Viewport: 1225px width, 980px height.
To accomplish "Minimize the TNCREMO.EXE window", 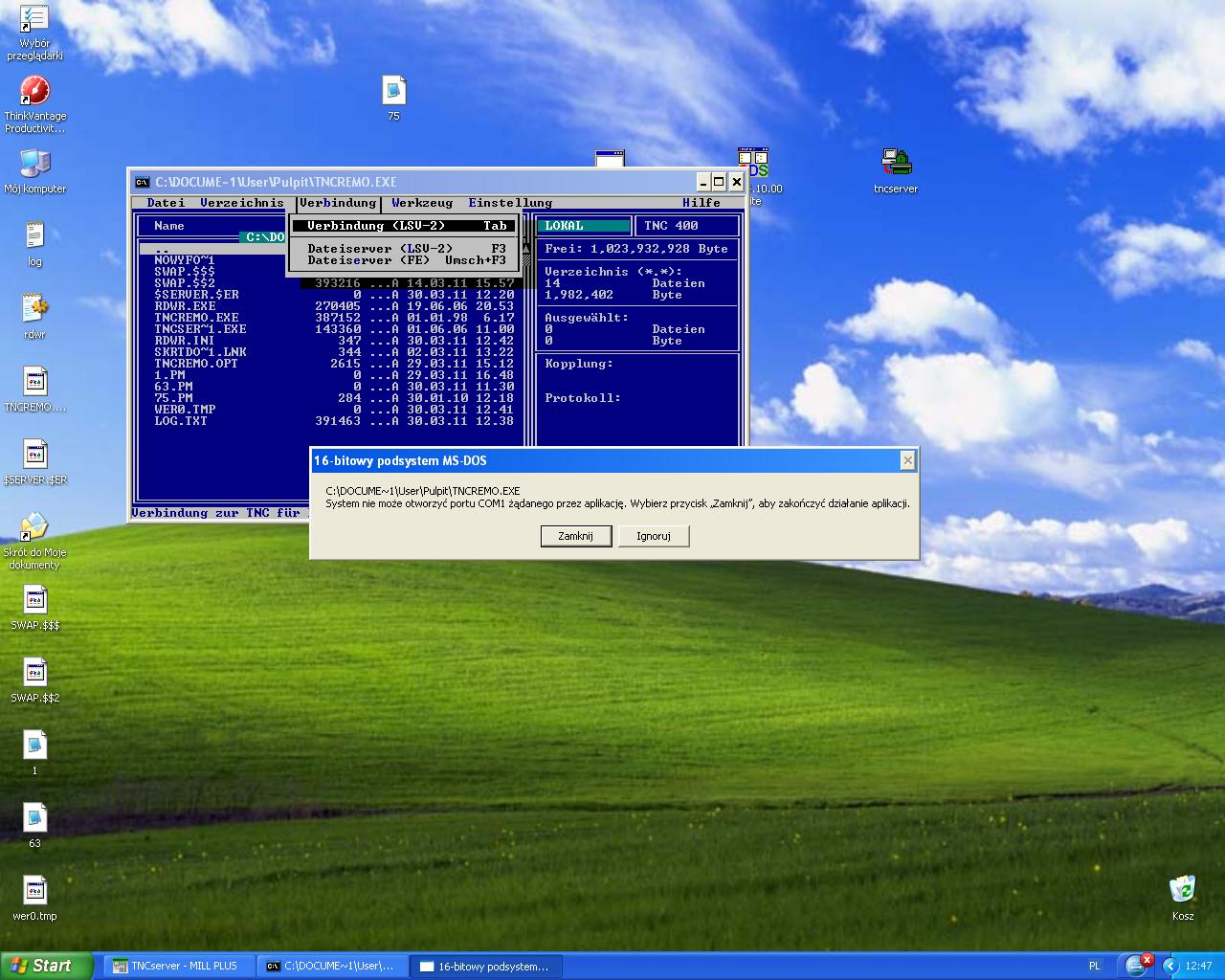I will click(x=702, y=182).
